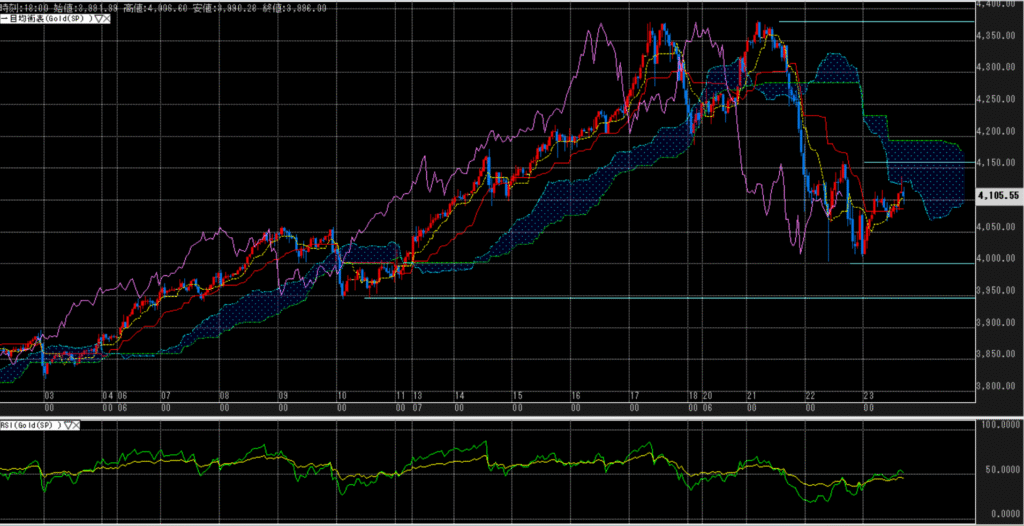The width and height of the screenshot is (1024, 526).
Task: Click date label 10 on time axis
Action: (342, 396)
